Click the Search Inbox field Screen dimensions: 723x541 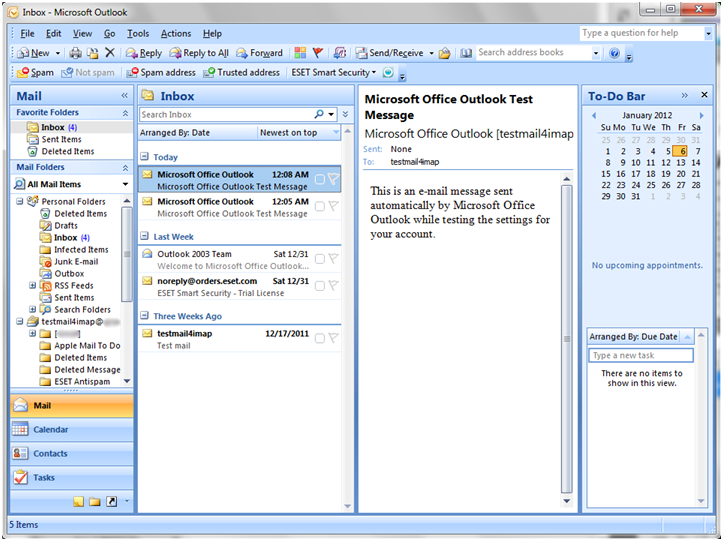(x=226, y=114)
